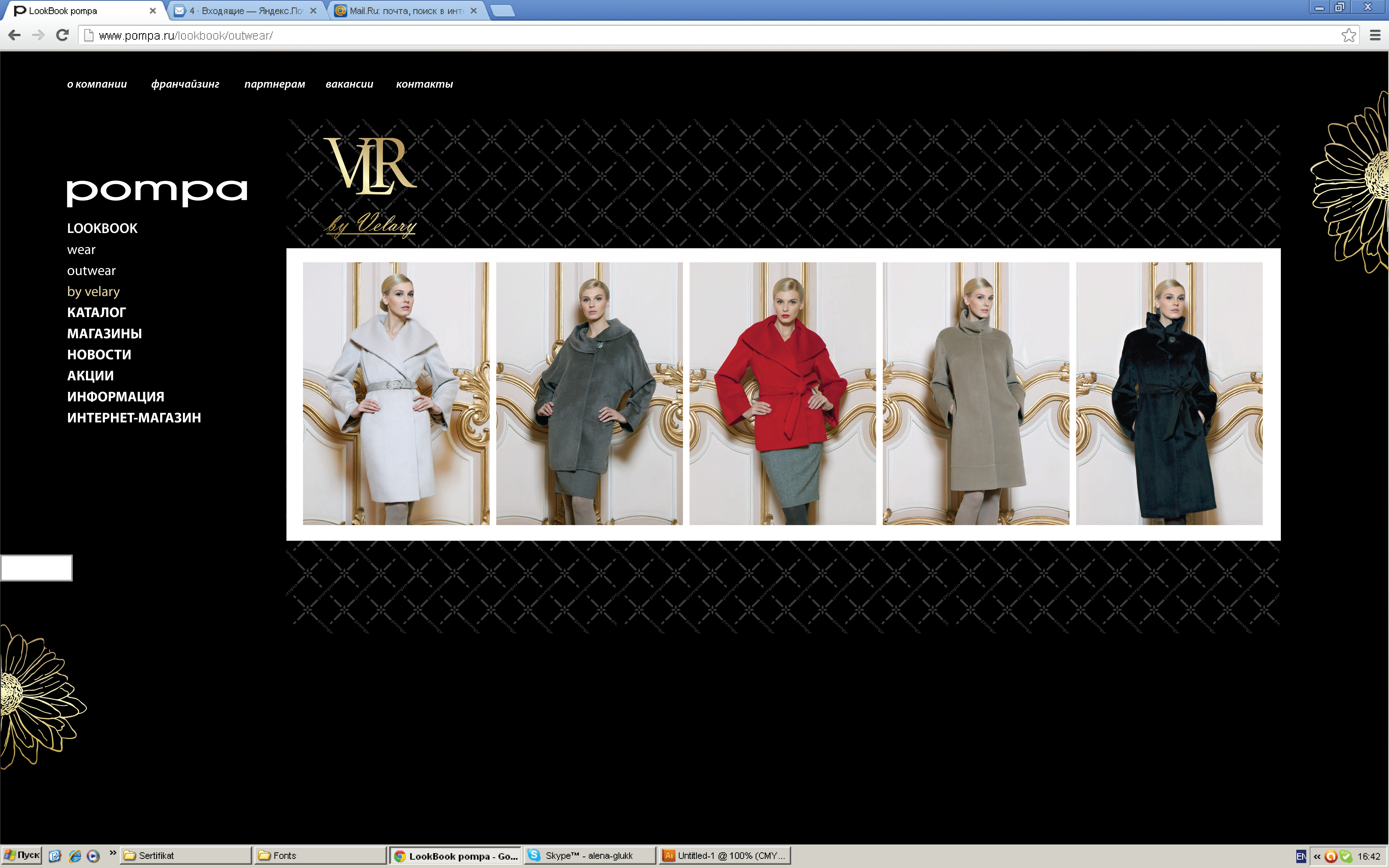Expand the quick launch chevron
This screenshot has width=1389, height=868.
click(113, 853)
